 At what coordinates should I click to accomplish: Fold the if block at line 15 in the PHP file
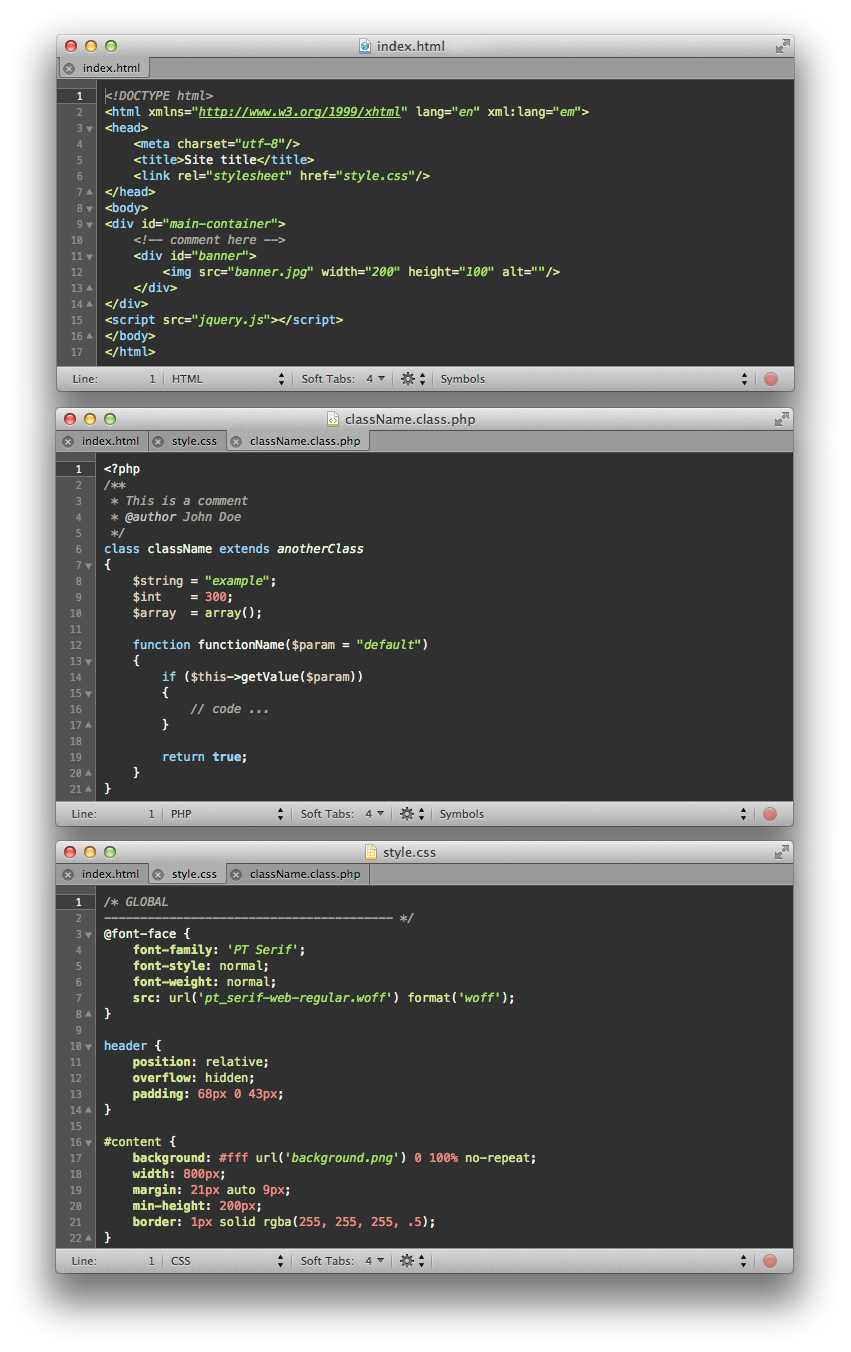click(89, 694)
